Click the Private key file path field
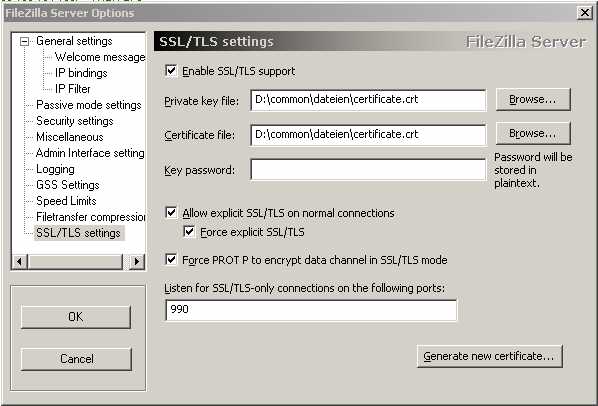Image resolution: width=598 pixels, height=406 pixels. click(x=368, y=100)
